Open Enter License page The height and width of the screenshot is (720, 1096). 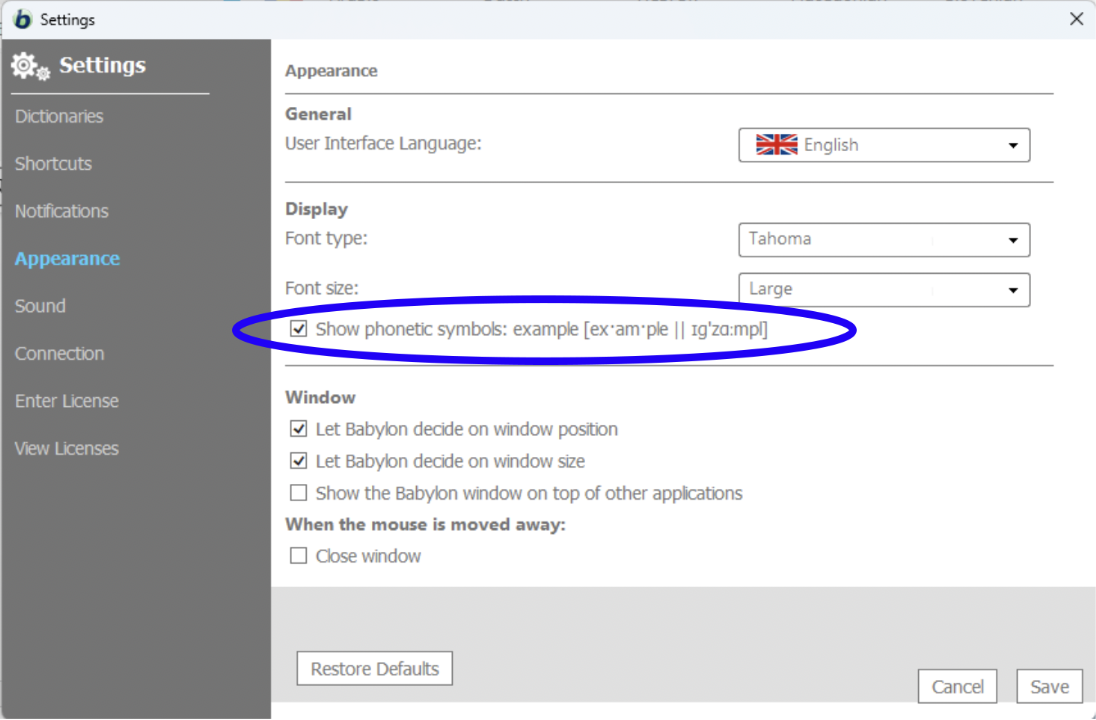[x=66, y=401]
